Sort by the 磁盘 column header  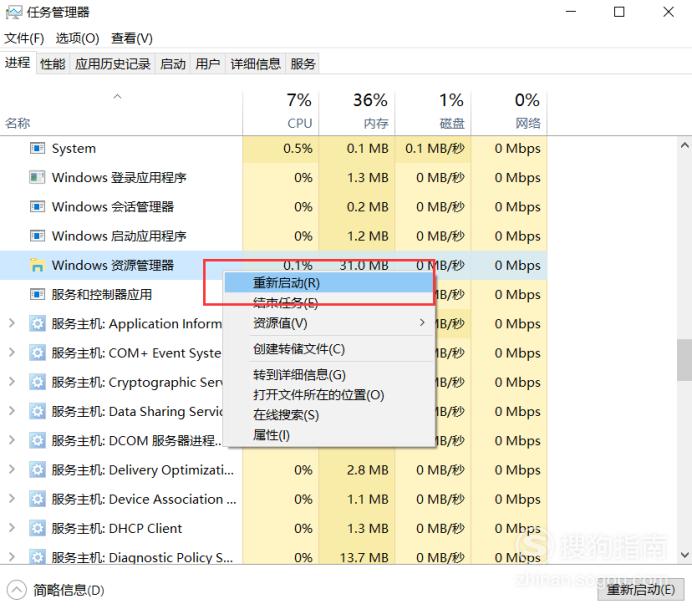(x=433, y=111)
